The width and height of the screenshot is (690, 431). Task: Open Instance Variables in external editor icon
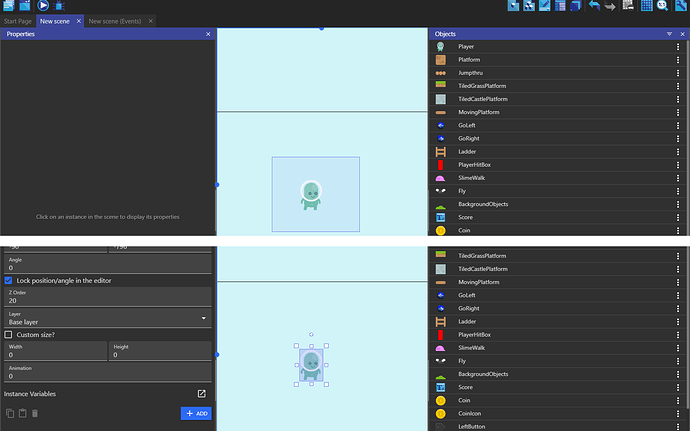click(x=202, y=394)
